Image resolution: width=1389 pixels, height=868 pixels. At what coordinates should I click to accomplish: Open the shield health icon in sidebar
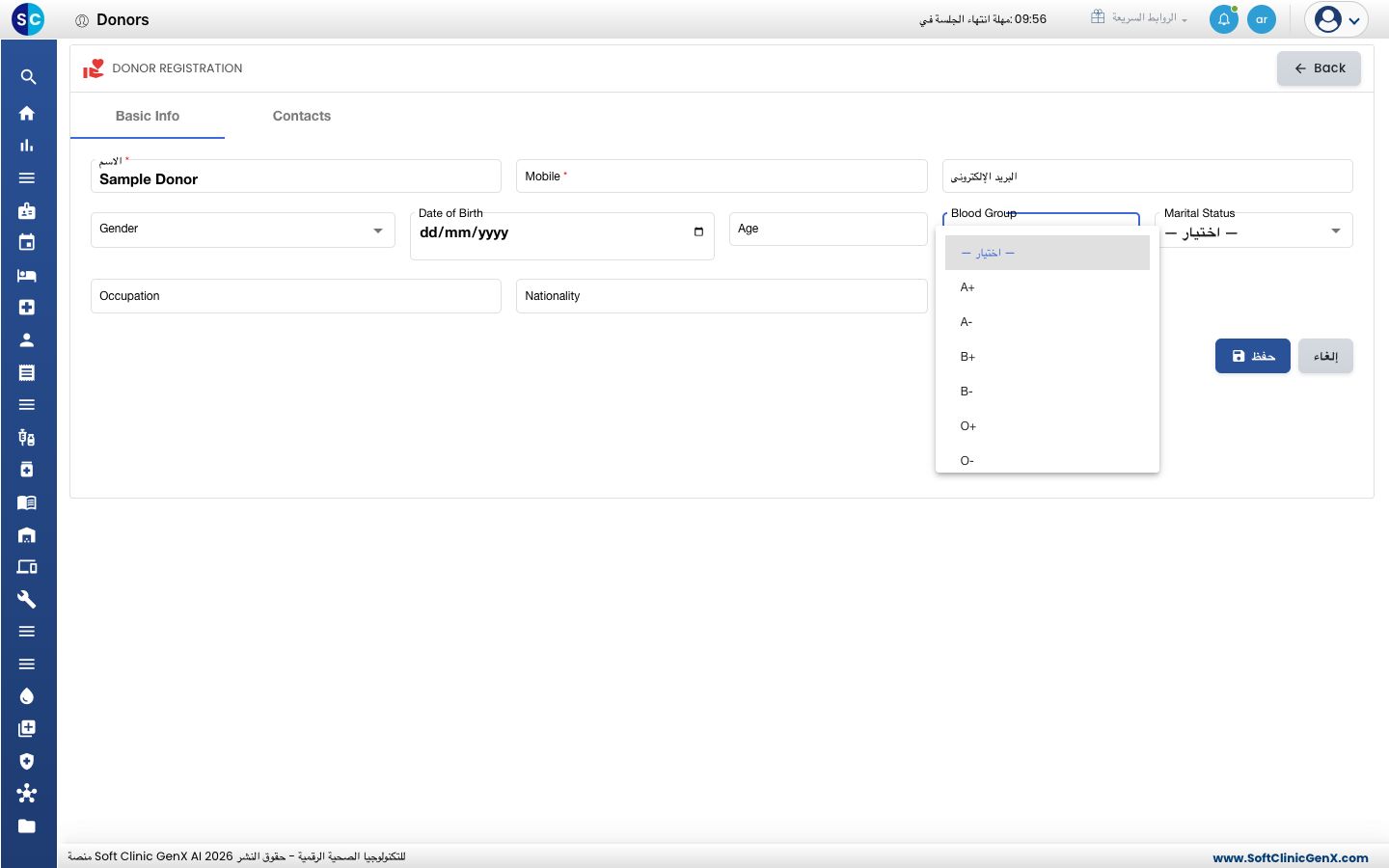pyautogui.click(x=27, y=761)
